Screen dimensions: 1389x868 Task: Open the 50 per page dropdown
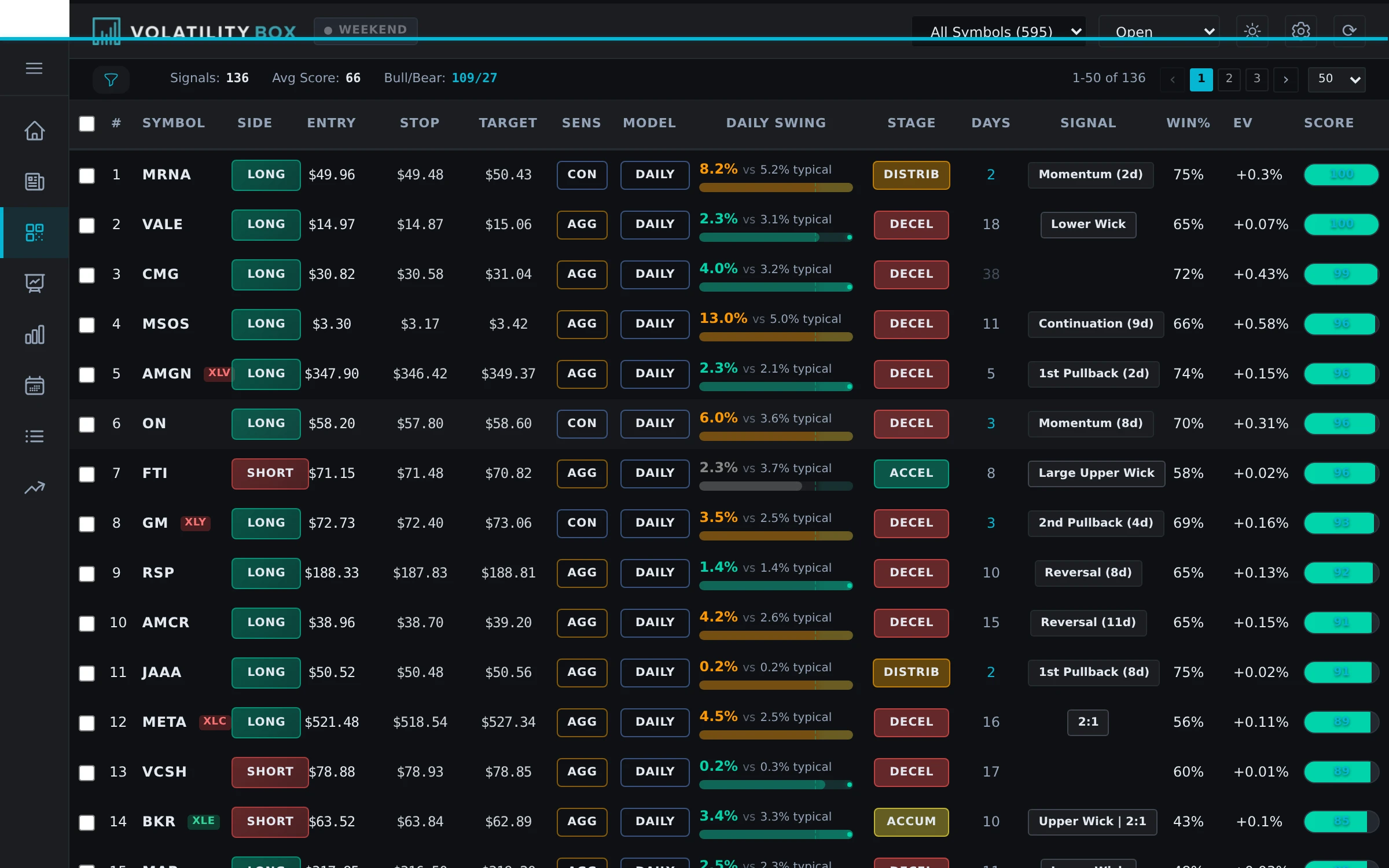pos(1336,79)
